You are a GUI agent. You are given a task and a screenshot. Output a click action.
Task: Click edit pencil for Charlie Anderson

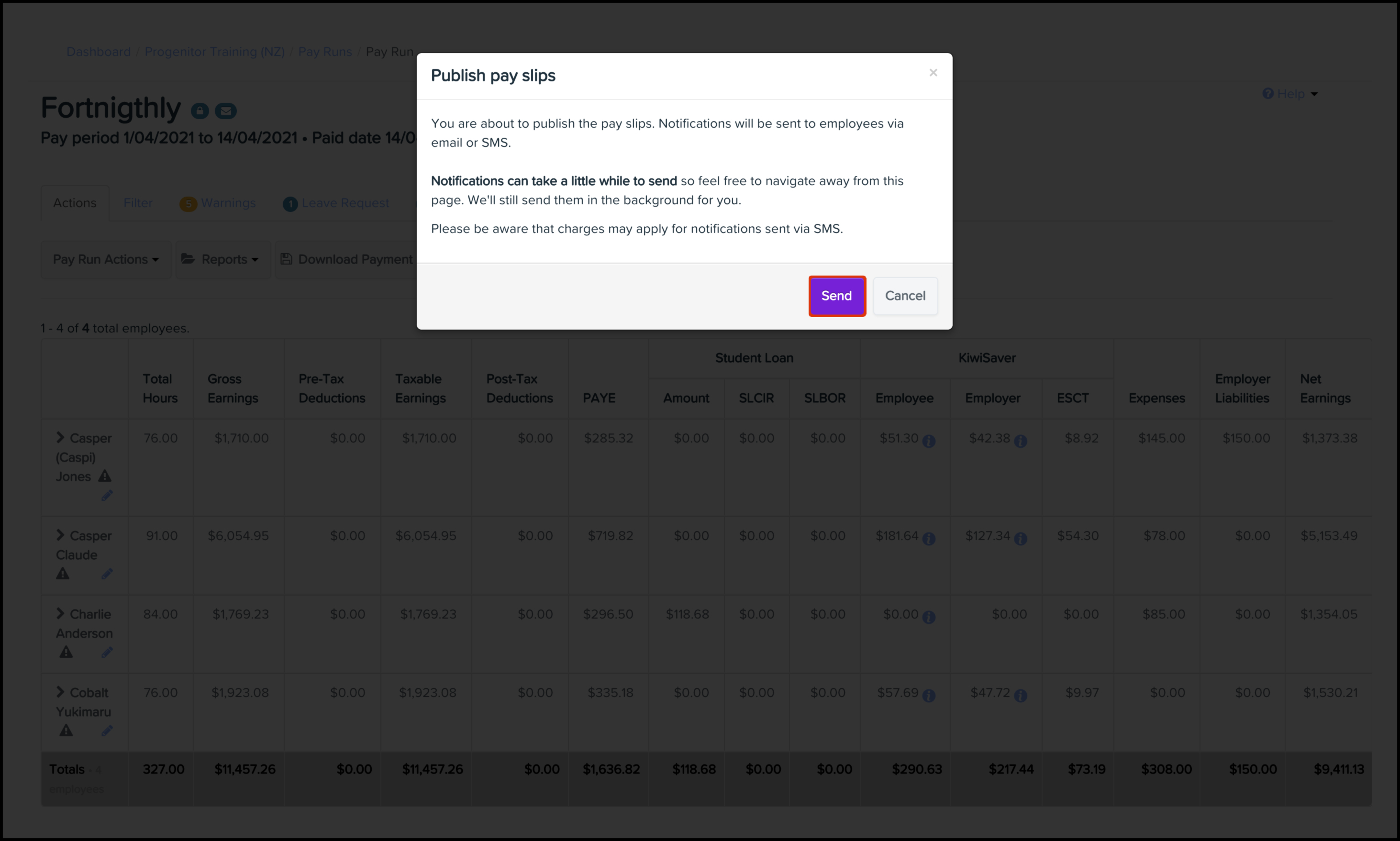point(107,653)
